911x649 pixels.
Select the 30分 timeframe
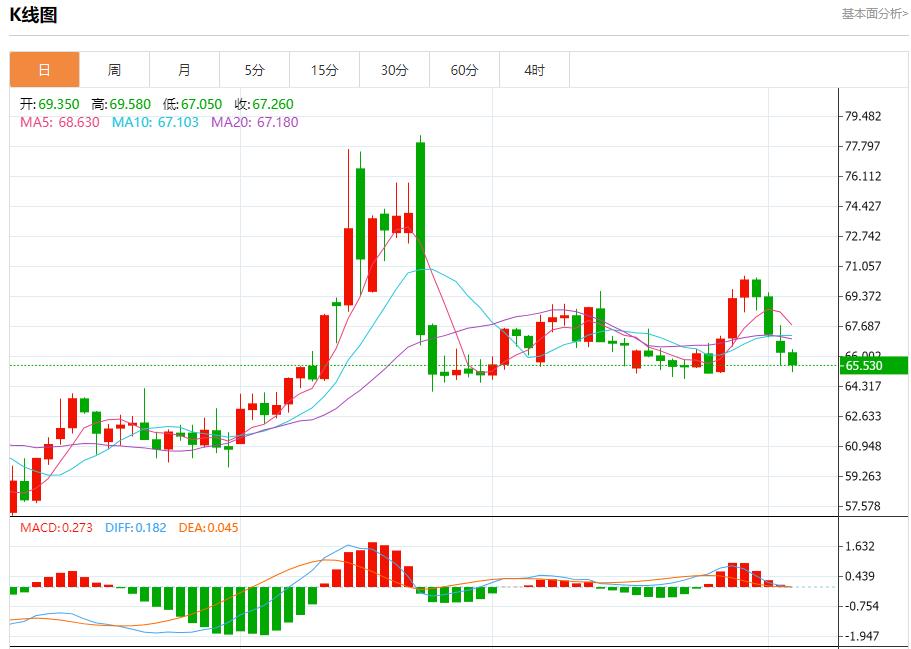pos(394,69)
